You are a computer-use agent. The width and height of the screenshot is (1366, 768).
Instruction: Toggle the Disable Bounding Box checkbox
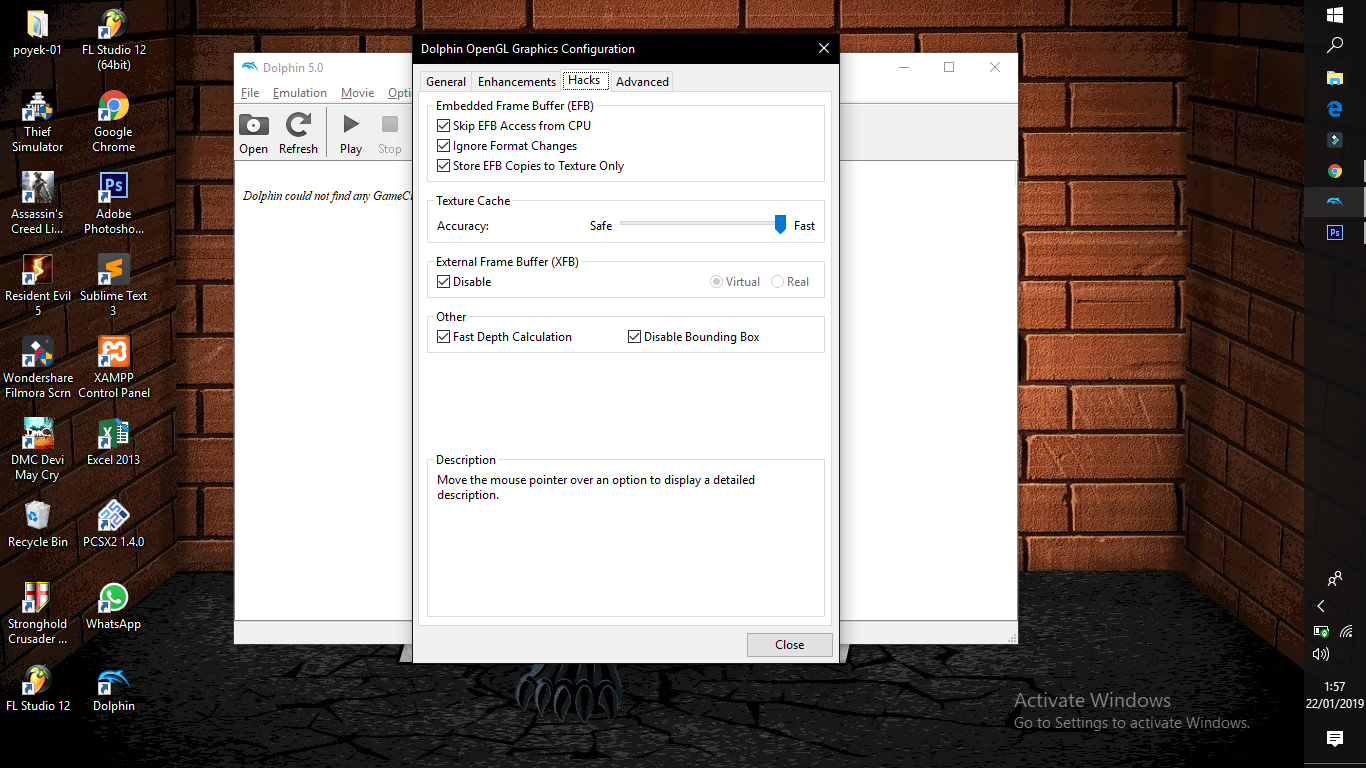click(634, 337)
